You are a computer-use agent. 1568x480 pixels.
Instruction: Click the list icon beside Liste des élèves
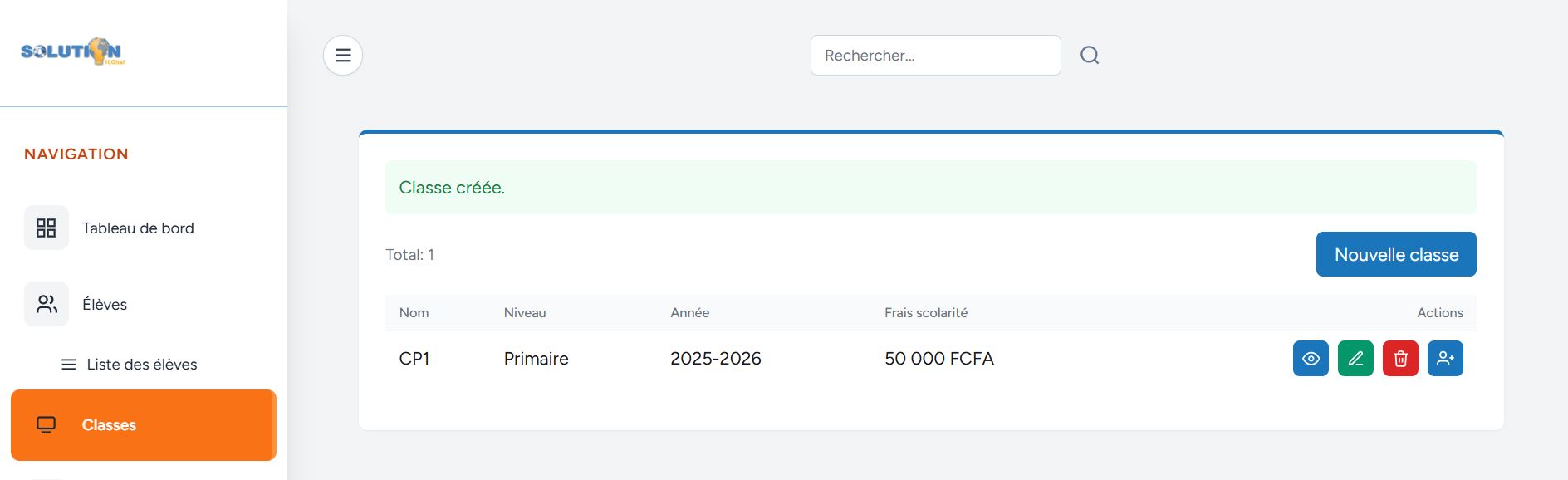point(69,365)
